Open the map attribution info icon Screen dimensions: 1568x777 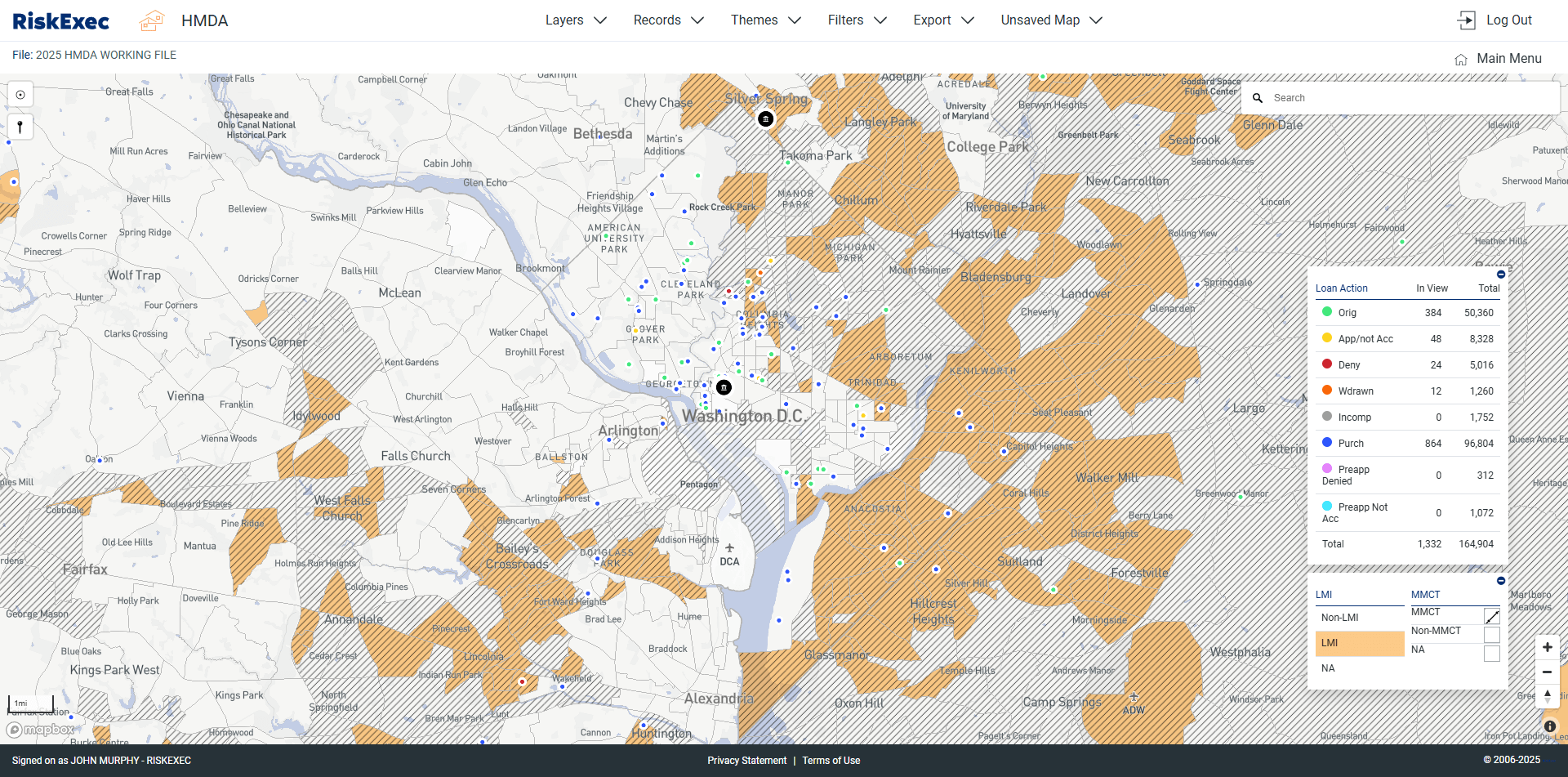(x=1550, y=726)
